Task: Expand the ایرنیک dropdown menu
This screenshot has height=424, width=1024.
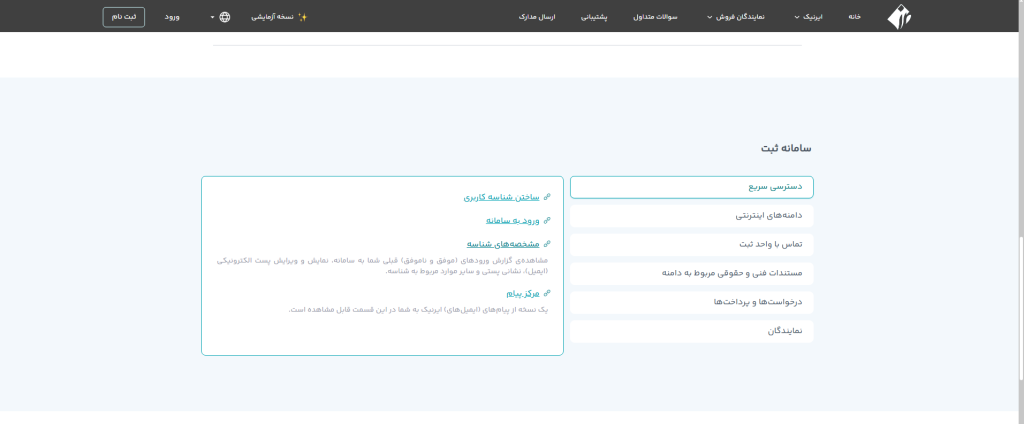Action: click(808, 17)
